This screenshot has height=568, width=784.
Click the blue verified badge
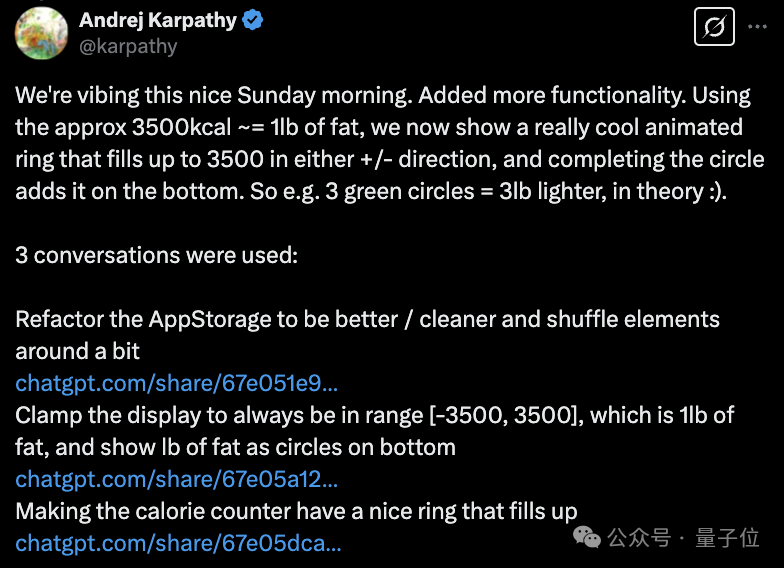click(252, 20)
